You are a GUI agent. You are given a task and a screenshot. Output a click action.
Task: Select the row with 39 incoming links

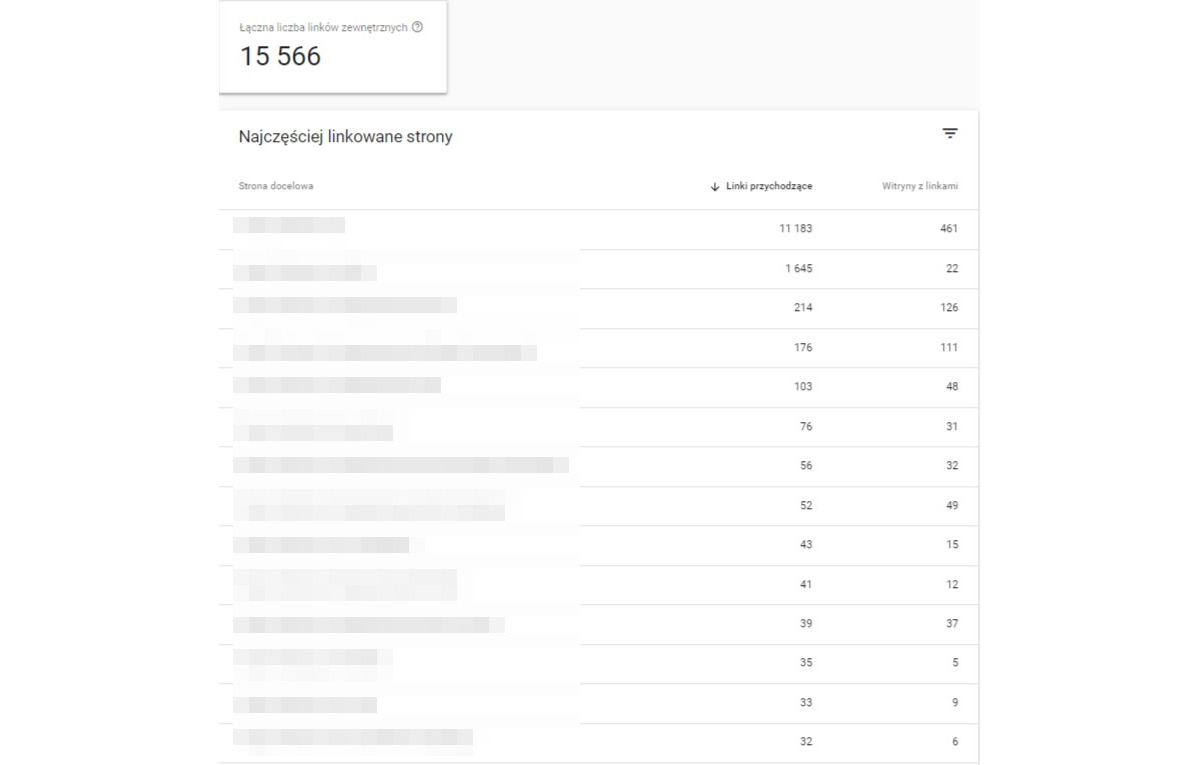point(598,624)
